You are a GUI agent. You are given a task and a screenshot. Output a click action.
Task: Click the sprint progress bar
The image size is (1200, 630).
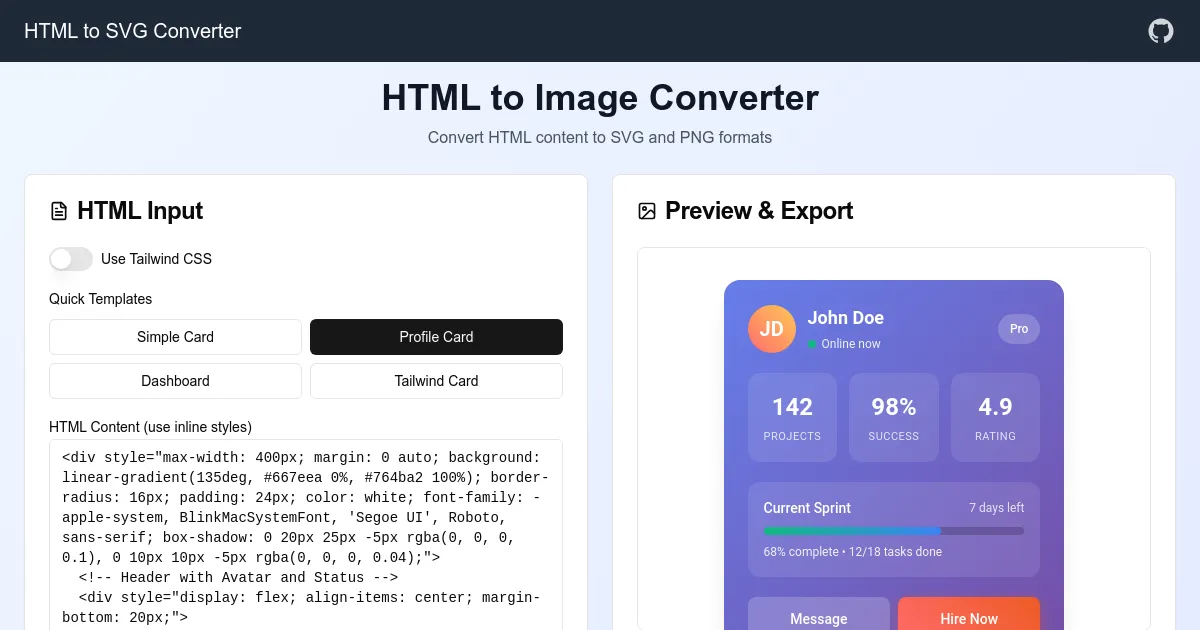pos(893,530)
